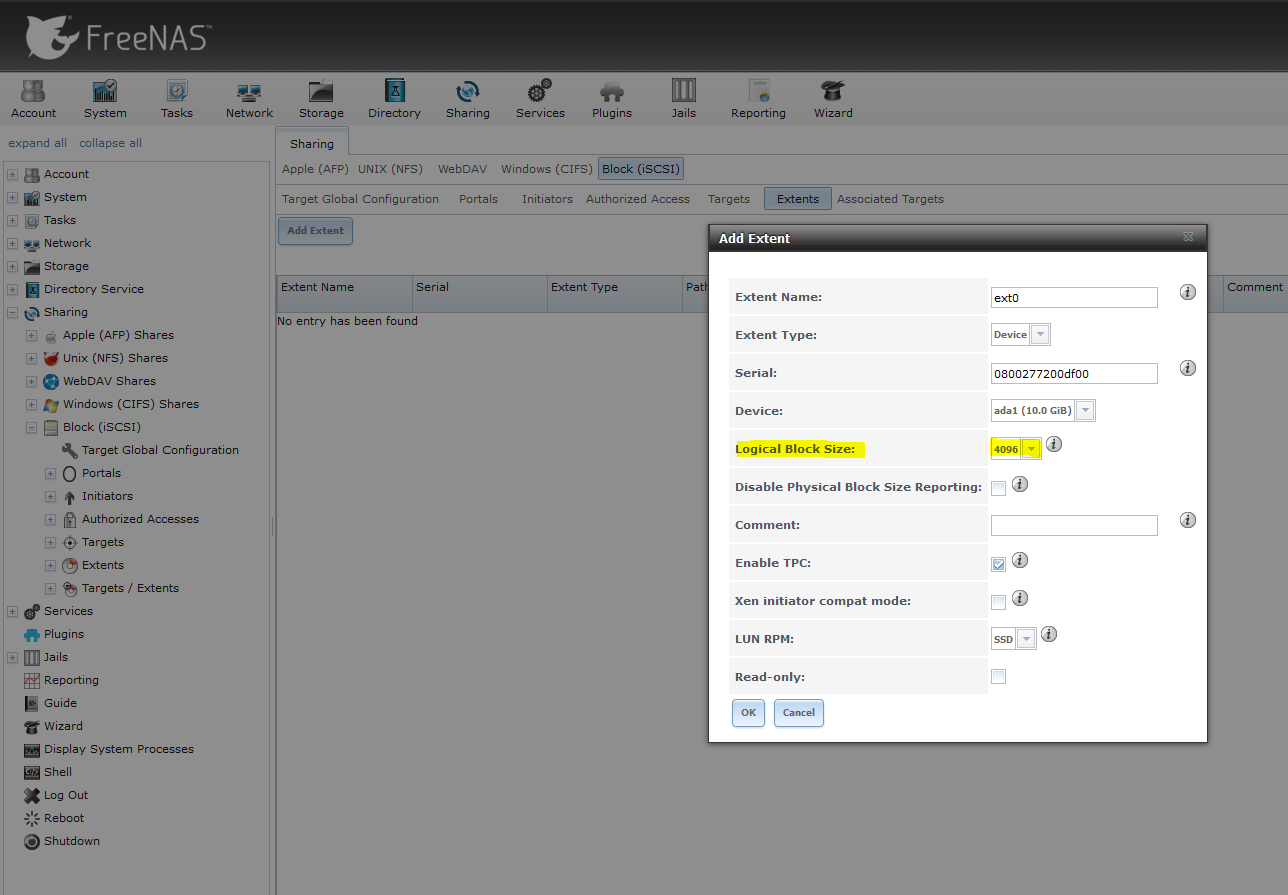The image size is (1288, 895).
Task: Open Shell from the sidebar tree
Action: click(58, 772)
